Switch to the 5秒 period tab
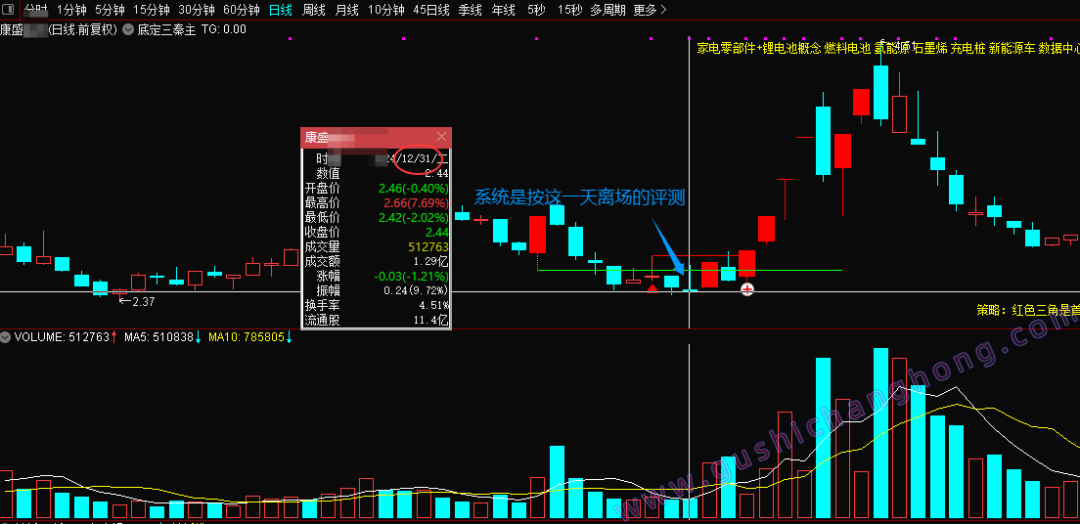The width and height of the screenshot is (1080, 524). tap(536, 10)
